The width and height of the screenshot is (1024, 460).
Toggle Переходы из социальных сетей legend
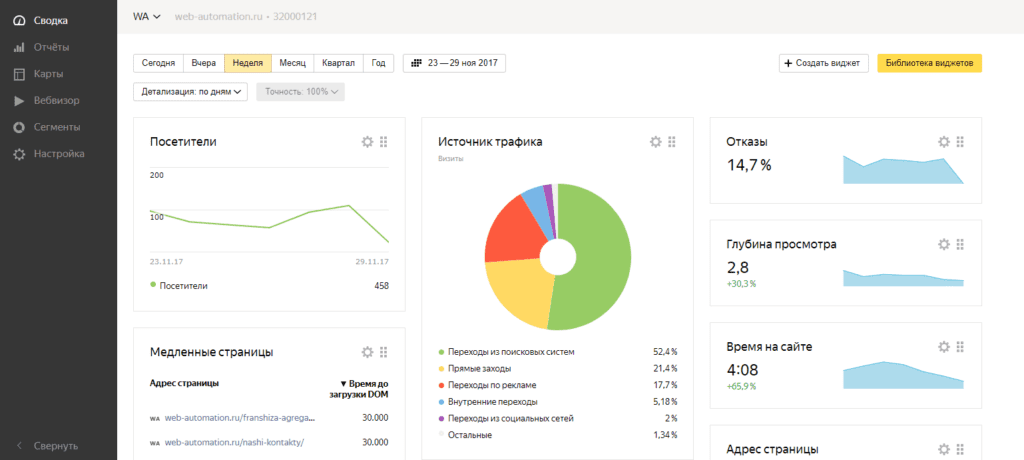(x=511, y=418)
